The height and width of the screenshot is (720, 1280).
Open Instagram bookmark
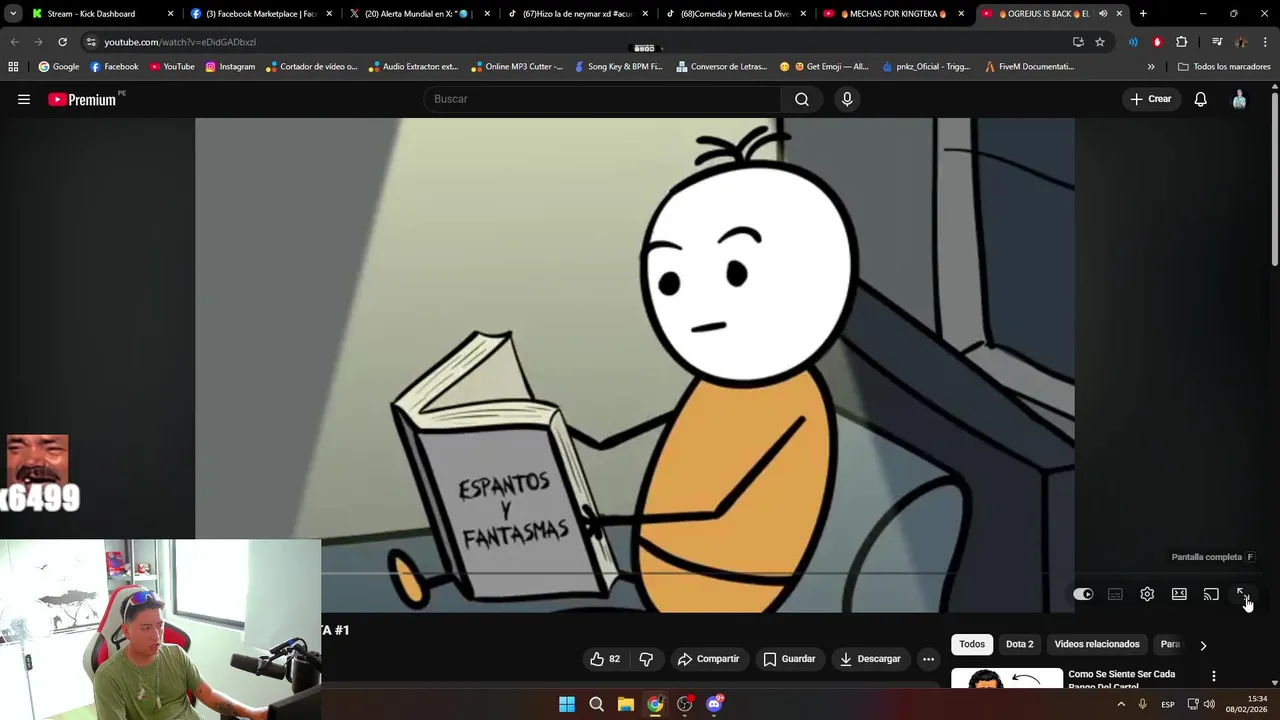(230, 67)
